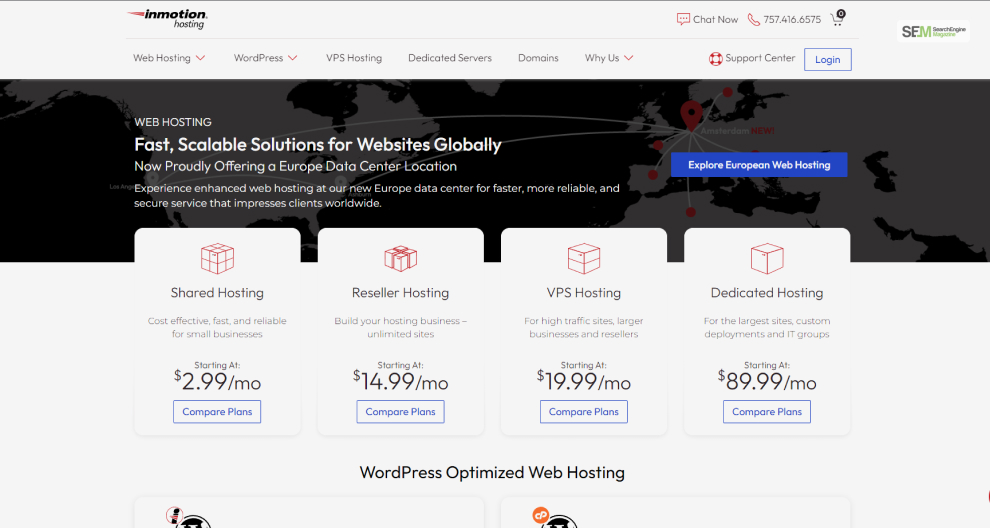Click Explore European Web Hosting button

[x=759, y=165]
